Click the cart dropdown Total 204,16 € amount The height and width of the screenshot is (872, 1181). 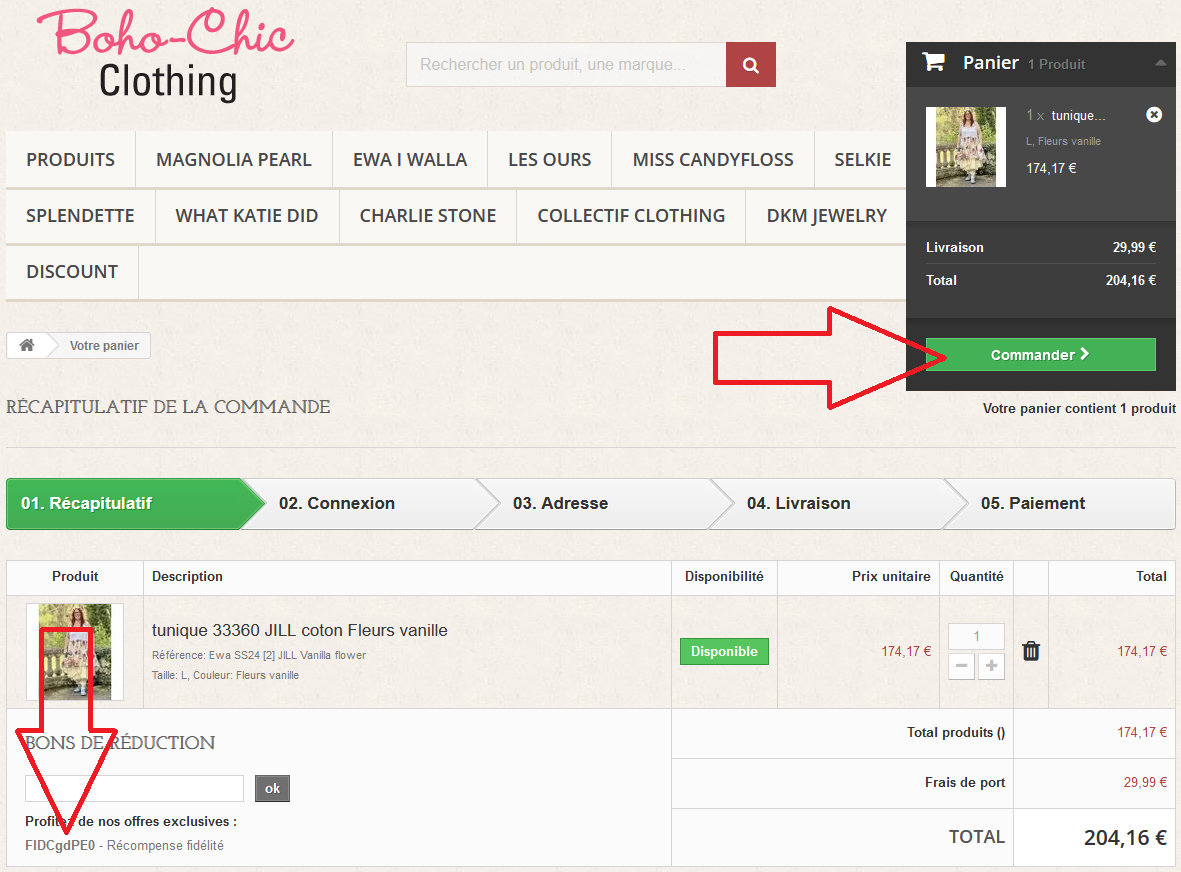pyautogui.click(x=1131, y=280)
